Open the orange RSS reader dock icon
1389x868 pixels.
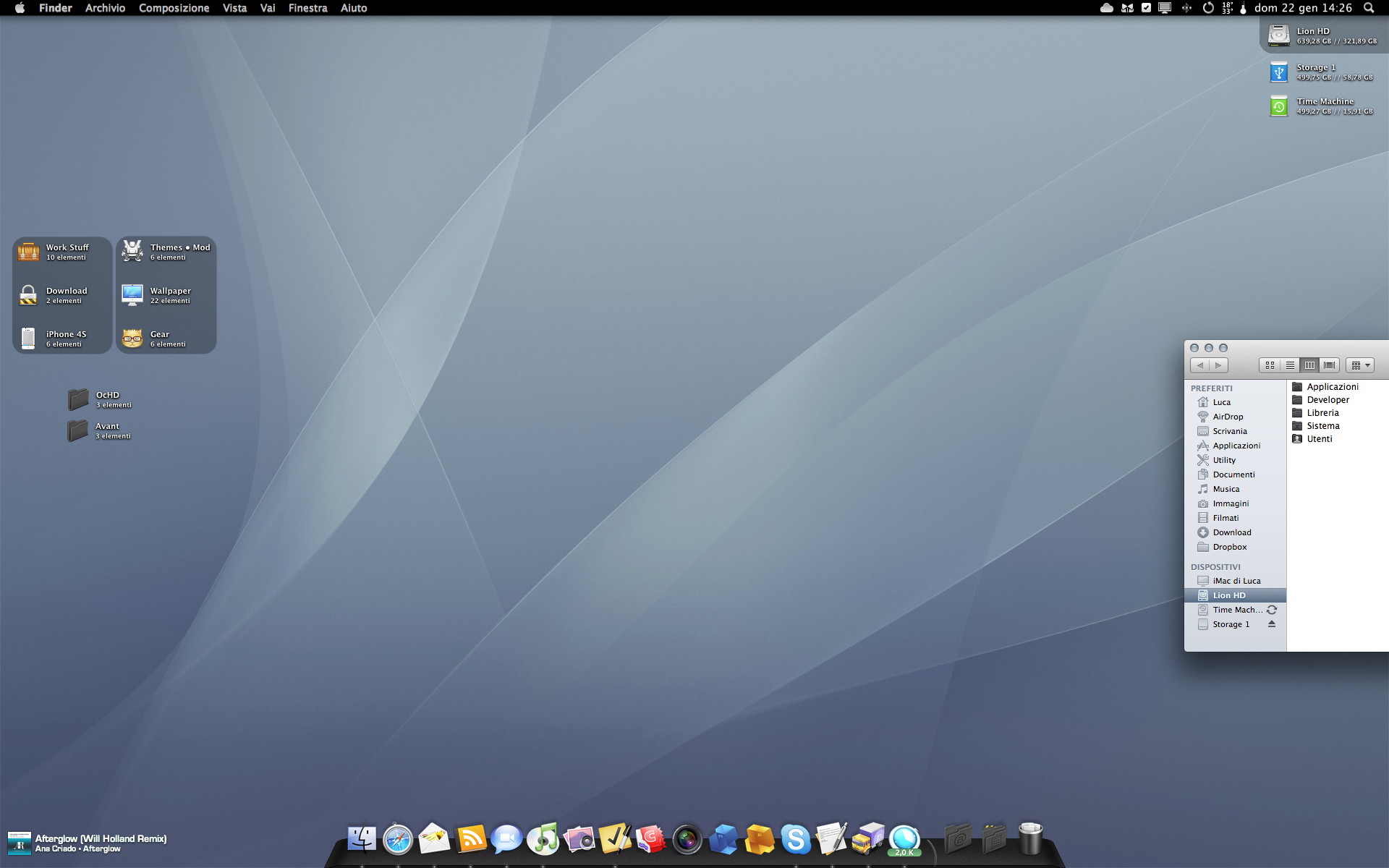471,839
